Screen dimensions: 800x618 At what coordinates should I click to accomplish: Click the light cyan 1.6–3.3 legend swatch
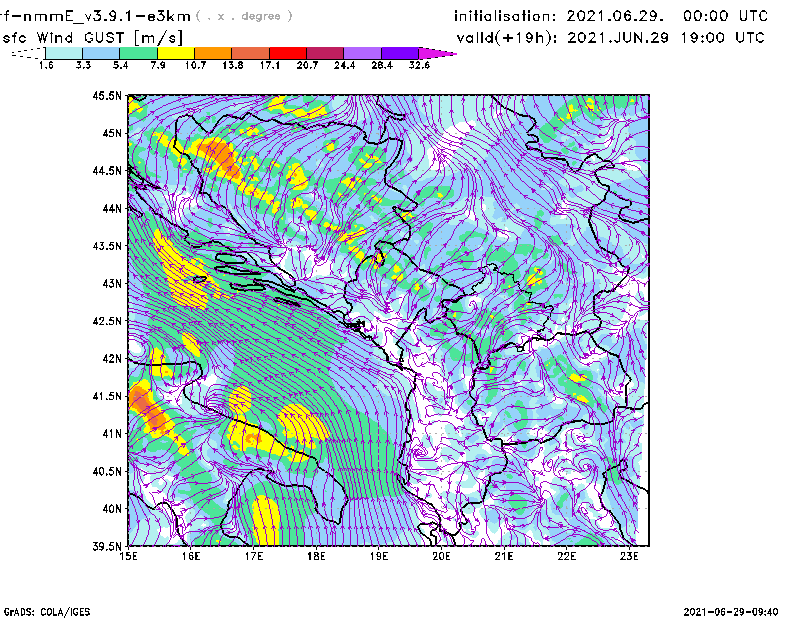pos(64,53)
